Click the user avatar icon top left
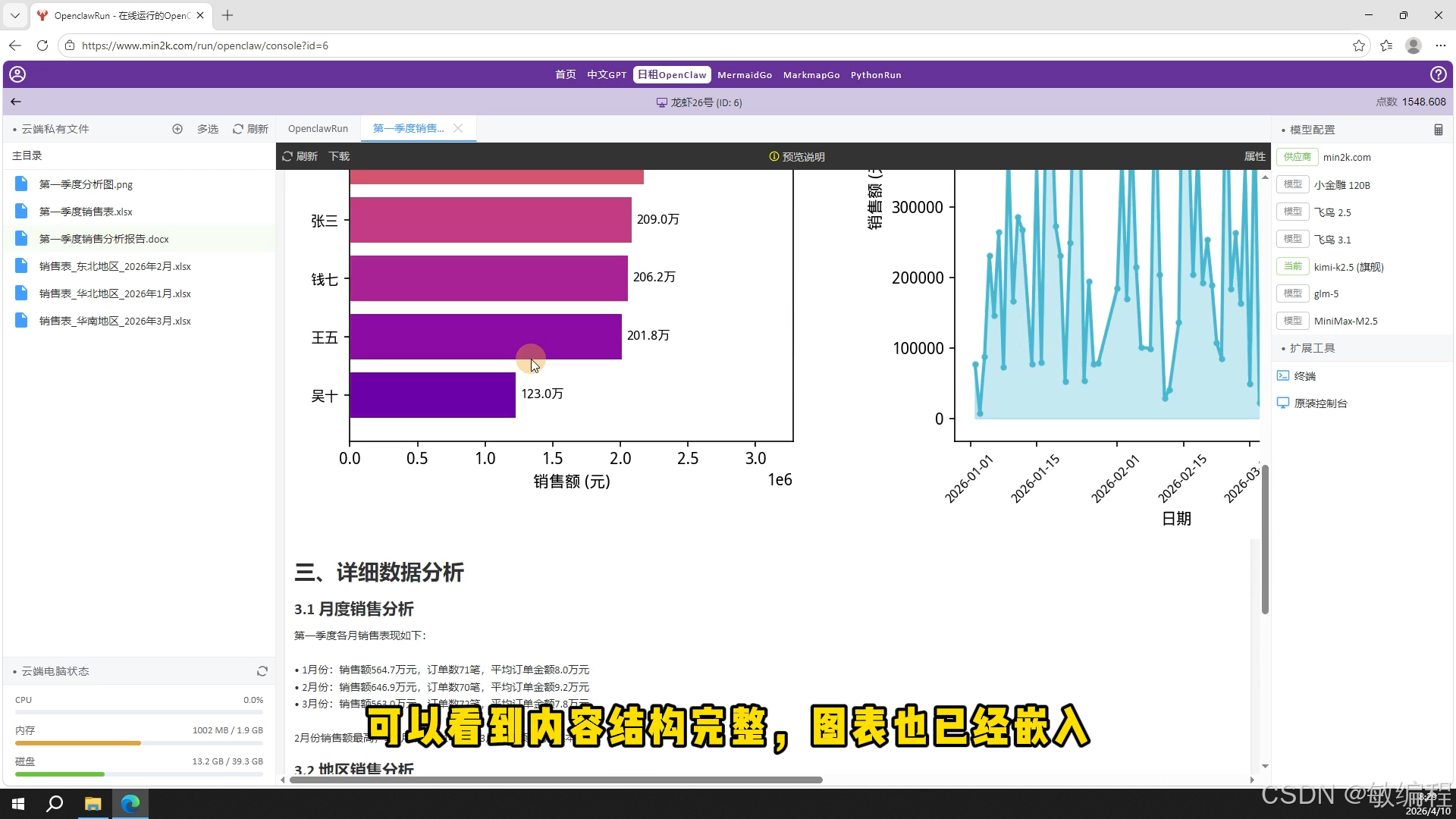Image resolution: width=1456 pixels, height=819 pixels. click(x=17, y=74)
